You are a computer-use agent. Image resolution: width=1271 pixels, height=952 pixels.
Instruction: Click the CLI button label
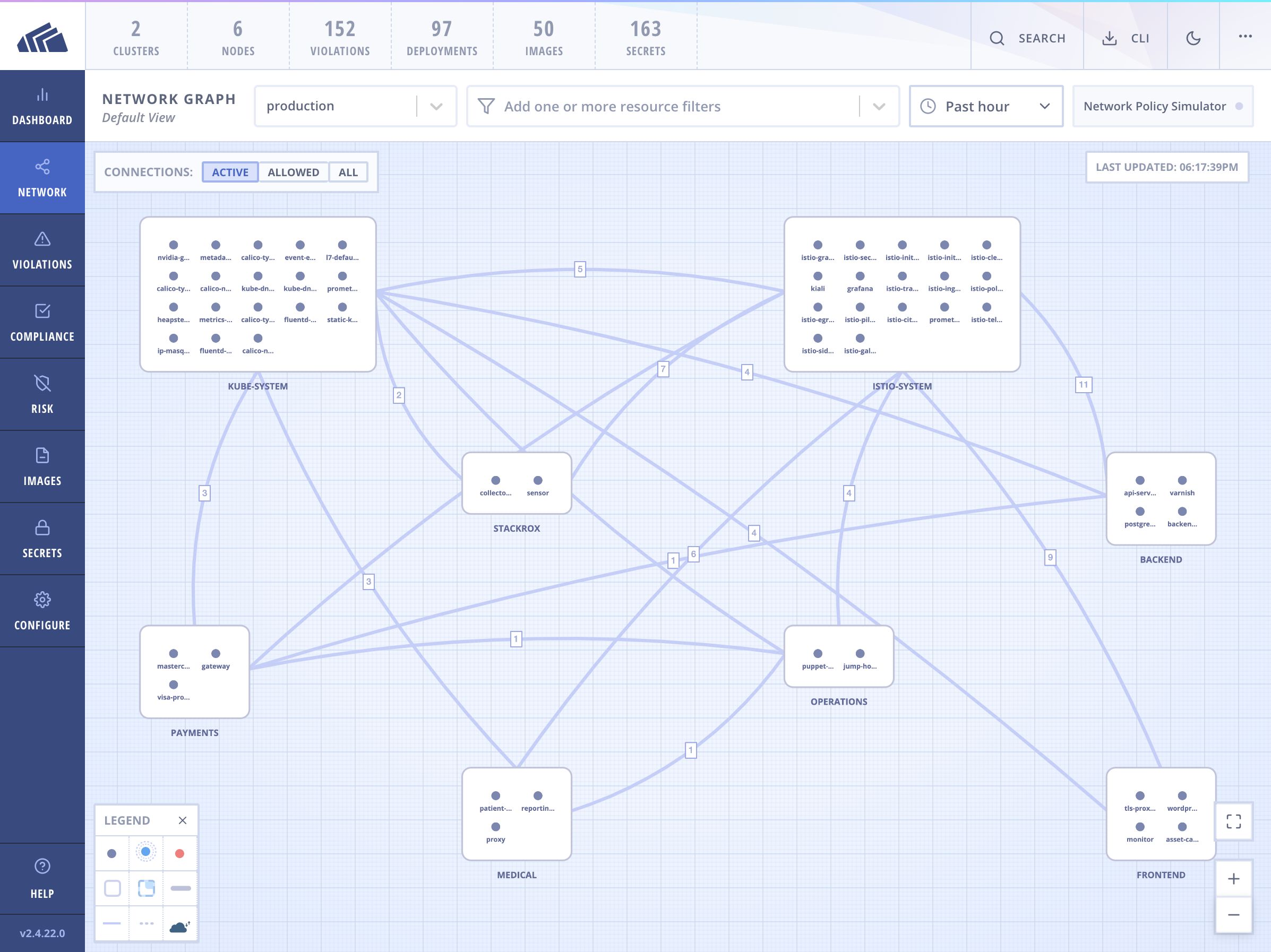pos(1140,38)
